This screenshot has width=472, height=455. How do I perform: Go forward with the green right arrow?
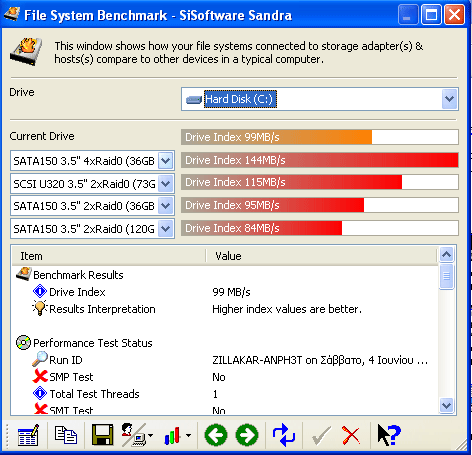coord(247,435)
